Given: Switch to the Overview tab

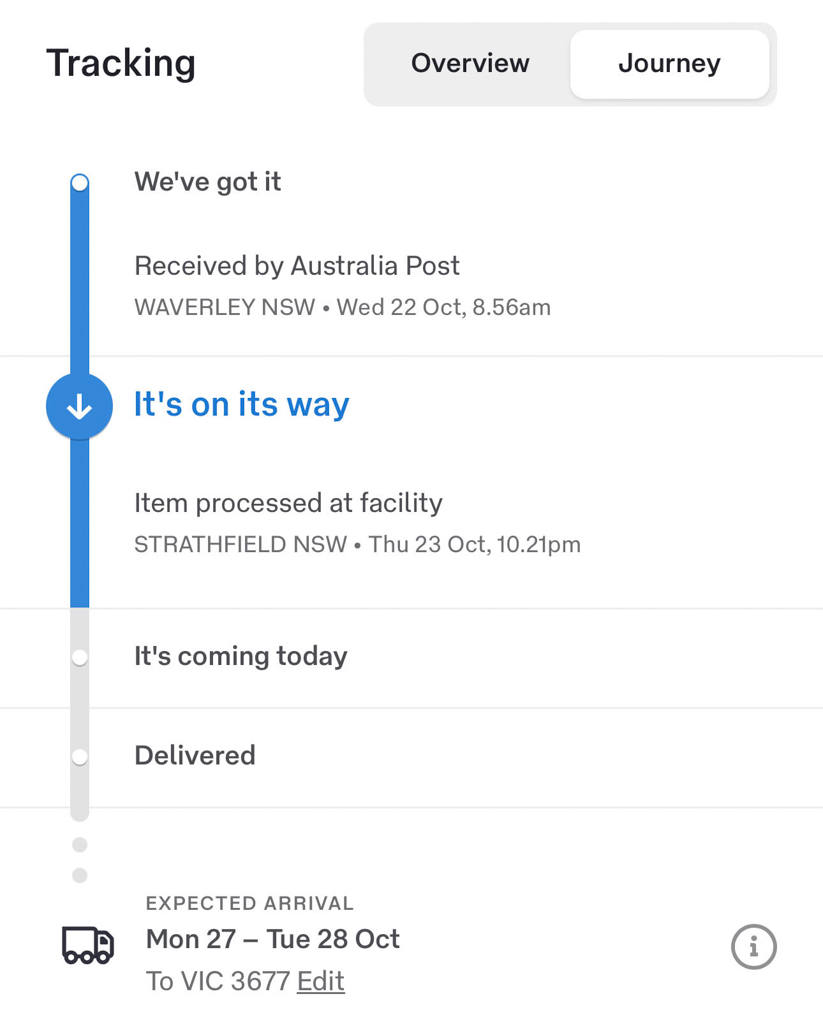Looking at the screenshot, I should 470,64.
